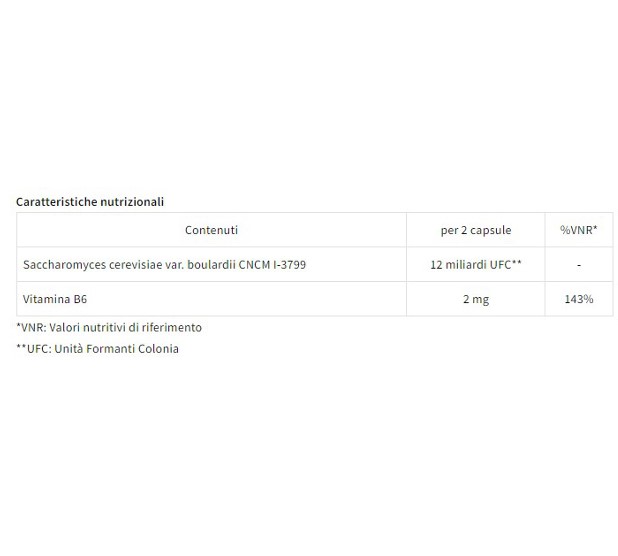Select the 'Vitamina B6' row label
The width and height of the screenshot is (618, 556).
tap(55, 299)
